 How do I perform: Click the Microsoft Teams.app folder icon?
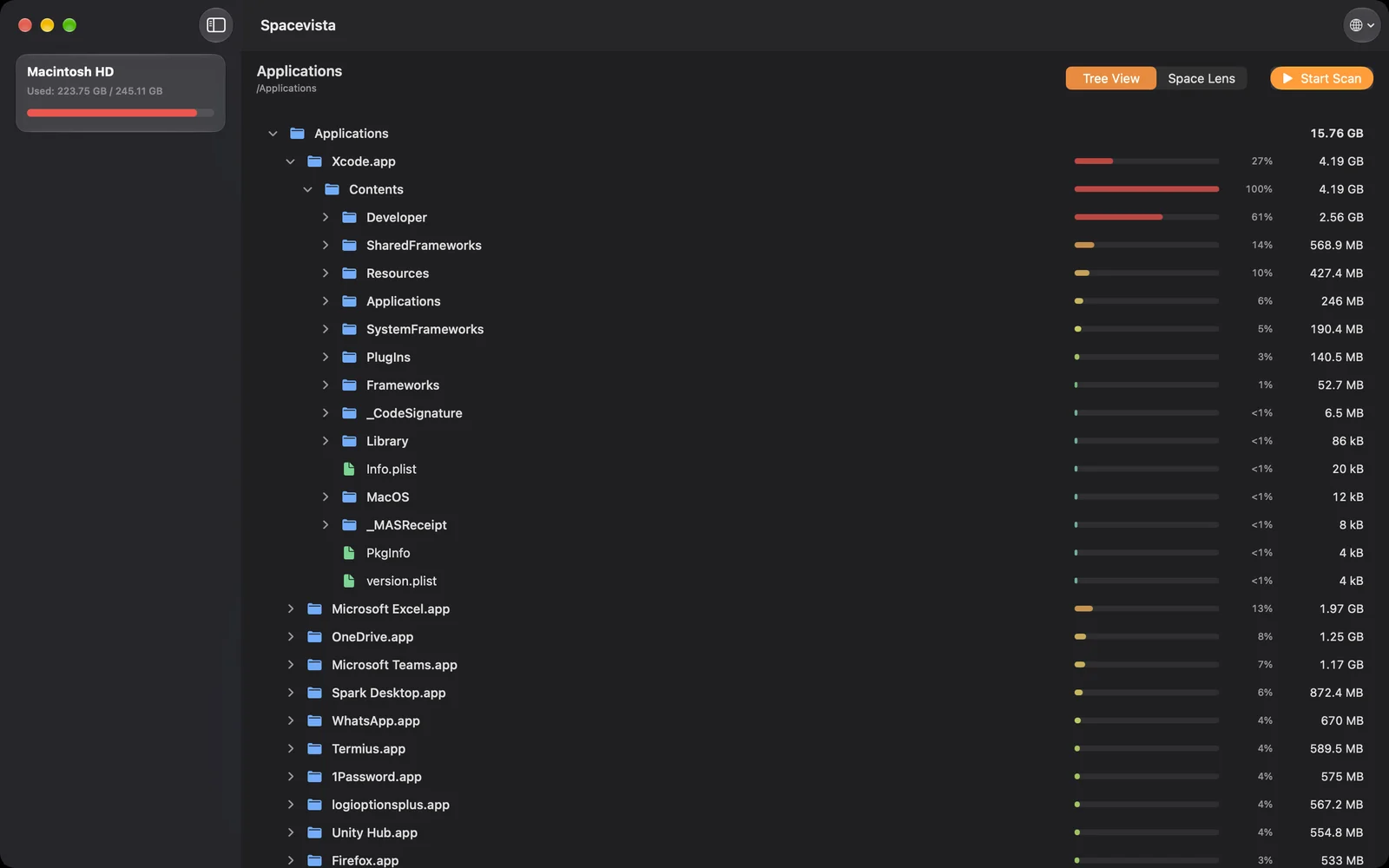(x=314, y=664)
